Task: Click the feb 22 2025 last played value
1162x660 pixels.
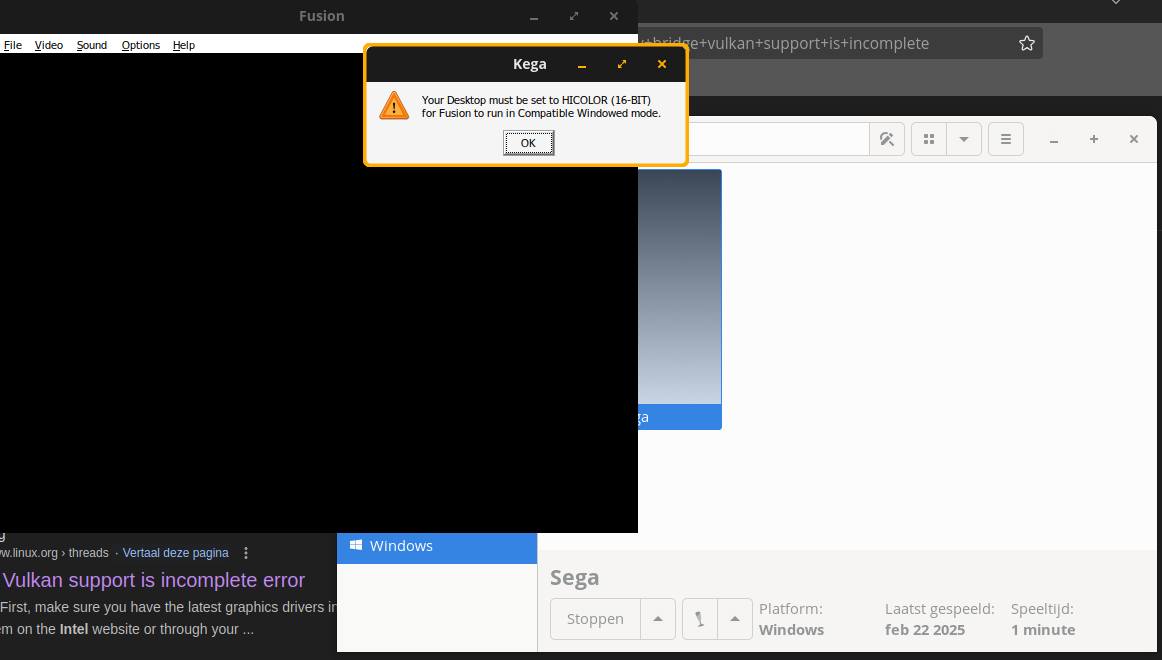Action: coord(925,630)
